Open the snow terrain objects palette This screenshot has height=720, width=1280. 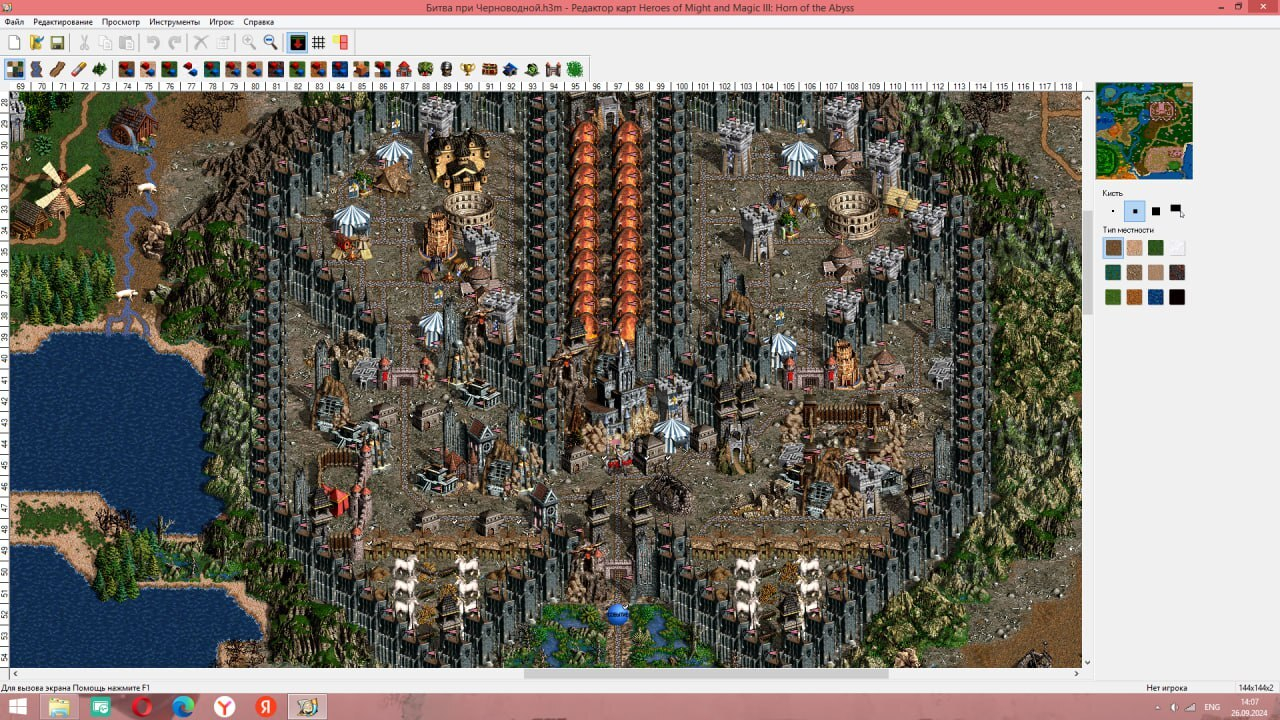click(190, 69)
